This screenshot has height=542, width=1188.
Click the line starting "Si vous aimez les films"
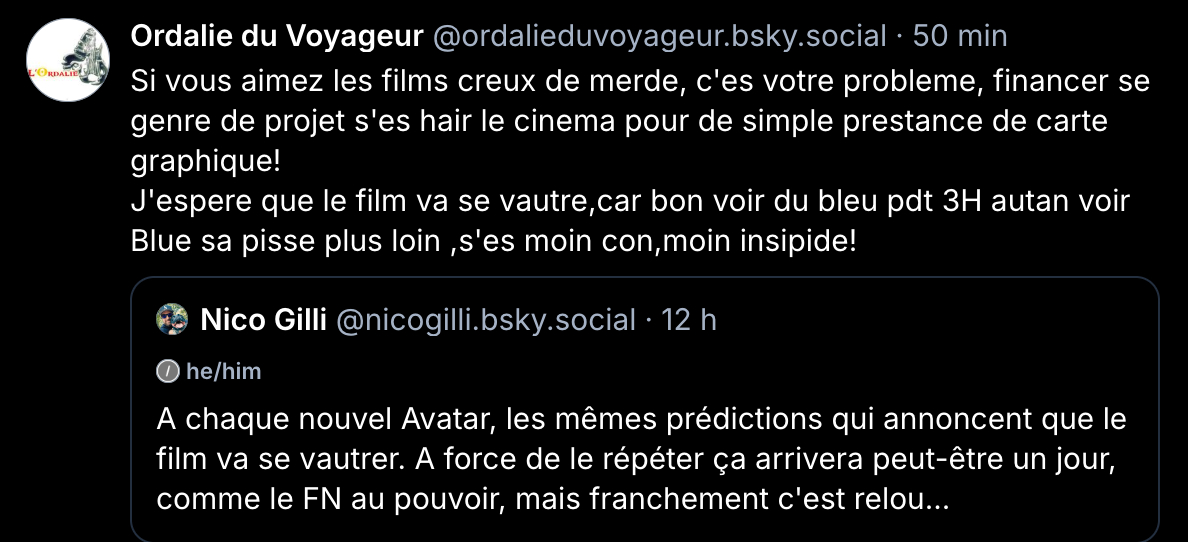point(640,80)
